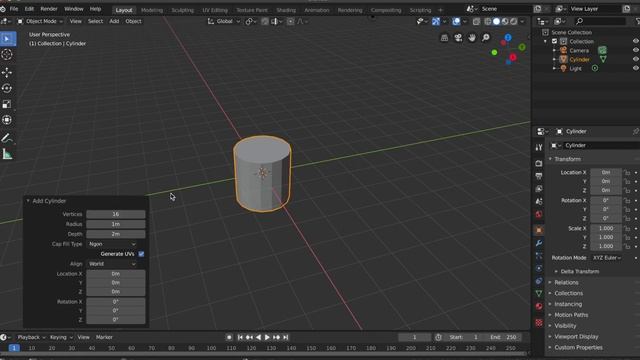Open the Align World dropdown
The width and height of the screenshot is (640, 360).
(x=112, y=264)
